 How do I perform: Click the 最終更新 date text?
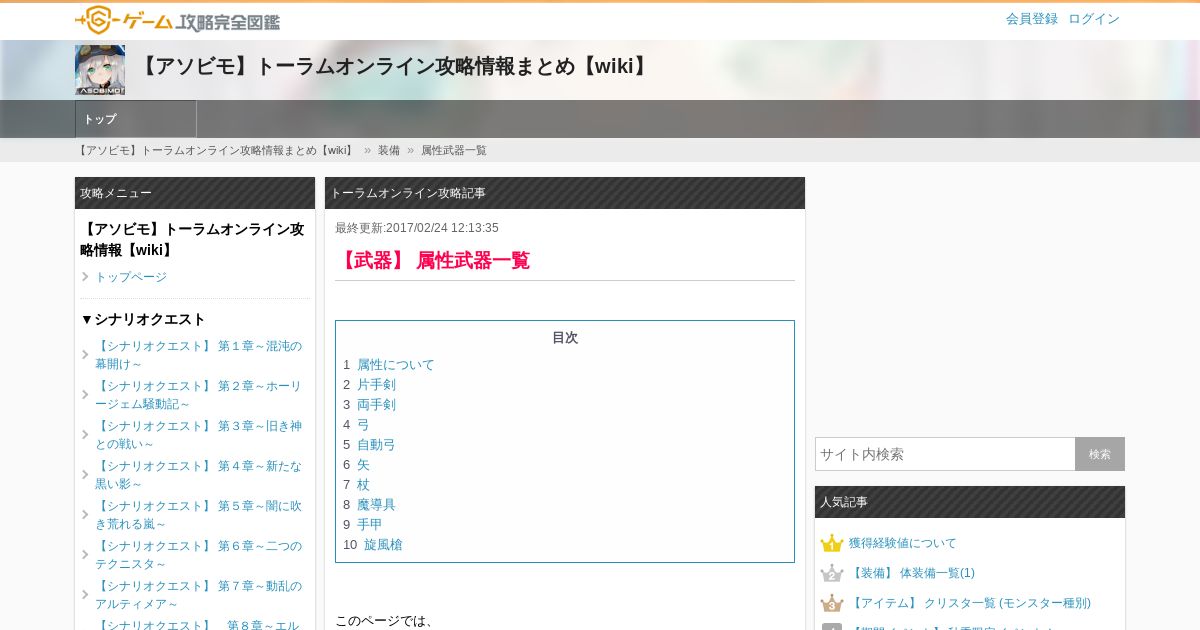[x=417, y=228]
